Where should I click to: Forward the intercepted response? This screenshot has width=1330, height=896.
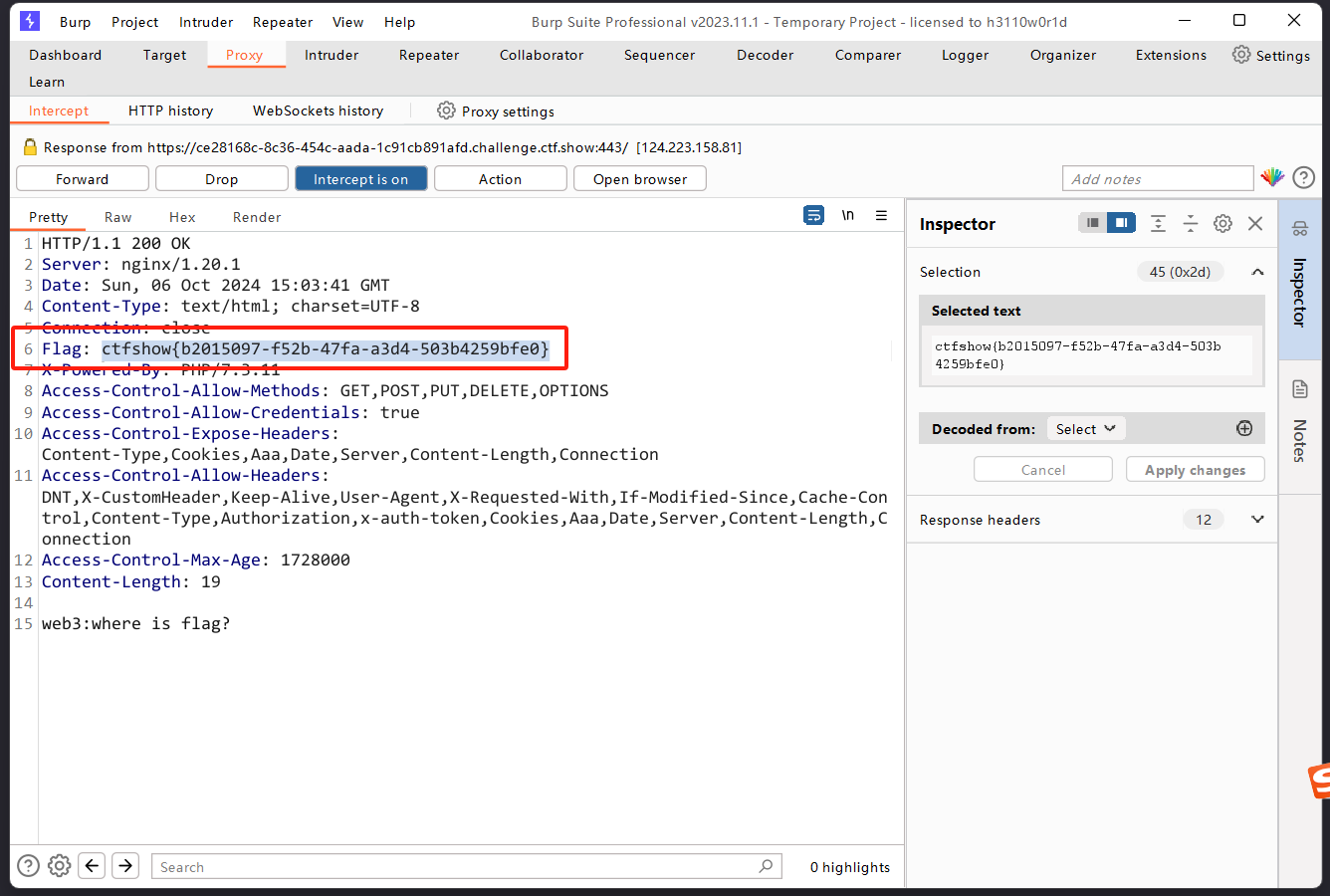click(x=83, y=178)
